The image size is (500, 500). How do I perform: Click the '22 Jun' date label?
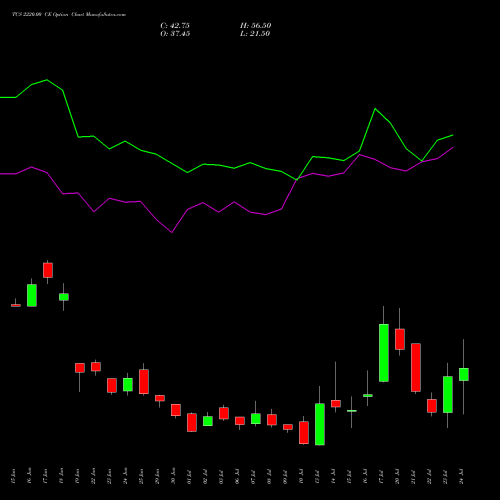[93, 476]
